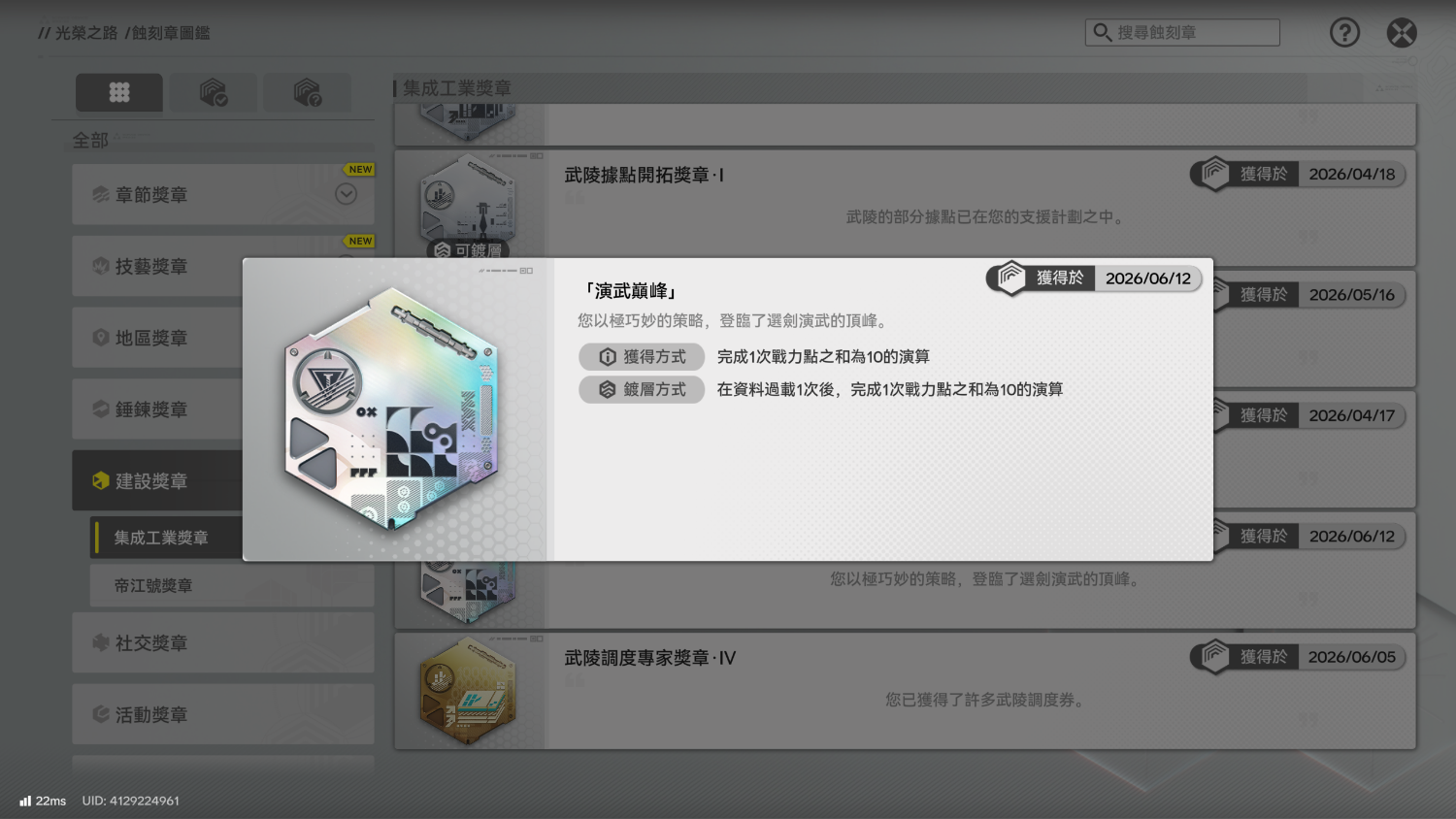Click the 活動獎章 category icon
The width and height of the screenshot is (1456, 819).
pos(101,714)
